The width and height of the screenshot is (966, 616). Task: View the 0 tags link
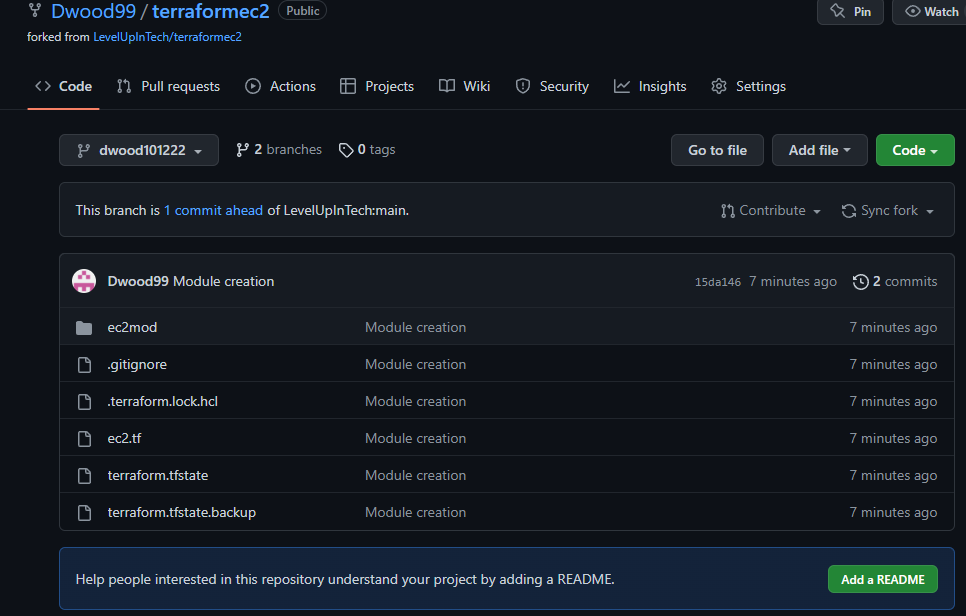coord(367,150)
